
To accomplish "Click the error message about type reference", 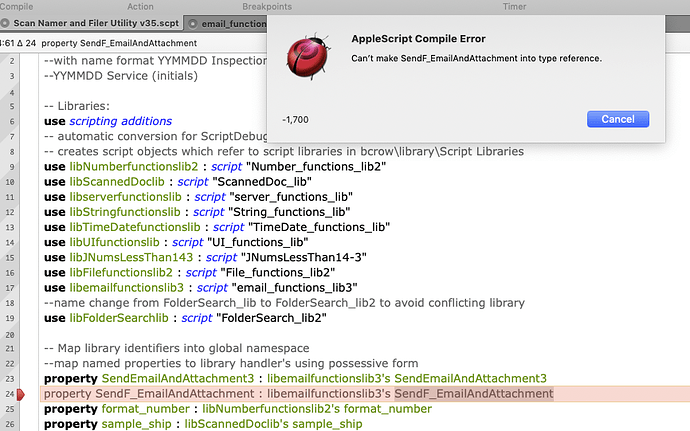I will 476,59.
